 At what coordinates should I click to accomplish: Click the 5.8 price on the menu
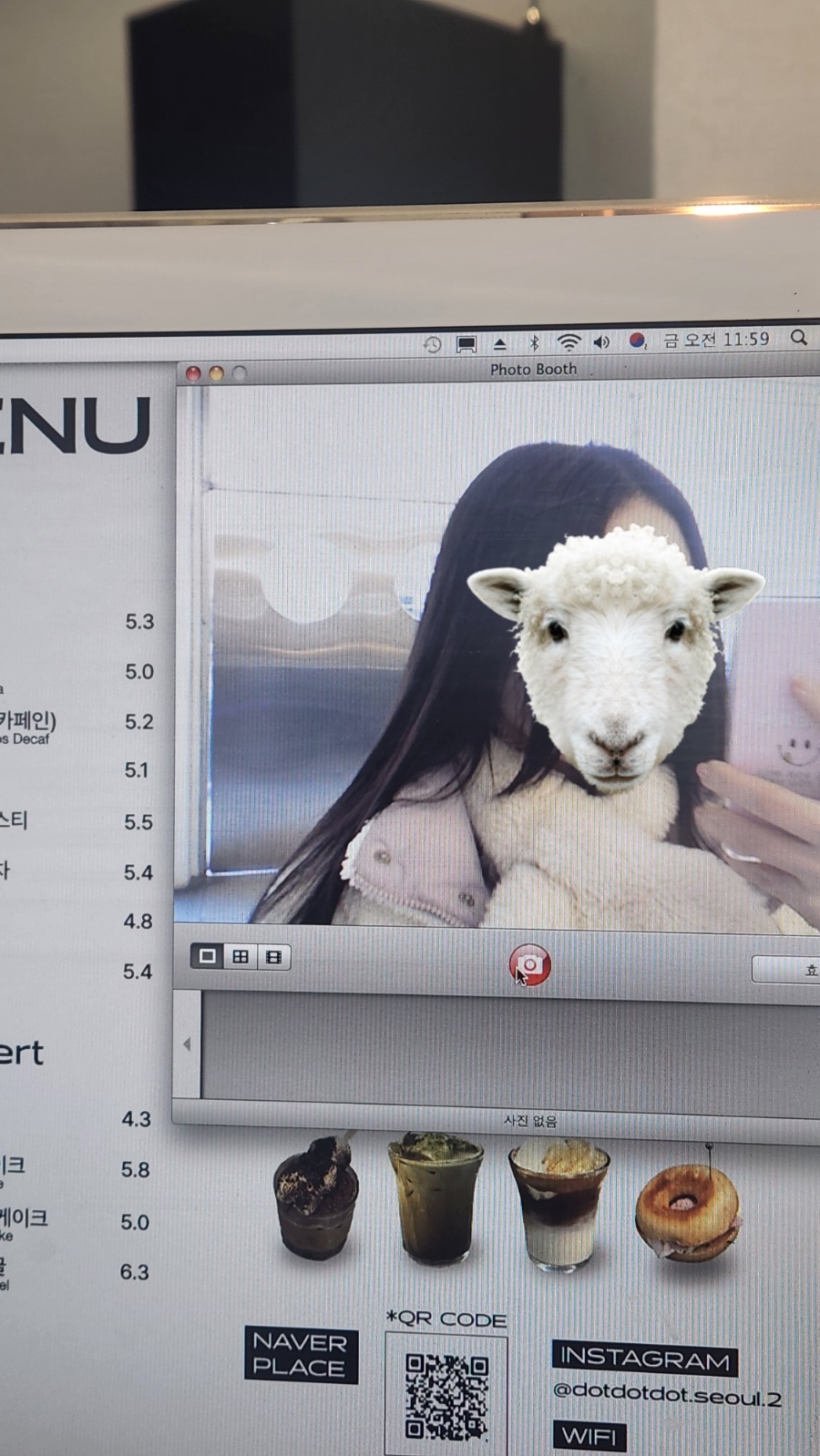[x=135, y=1170]
